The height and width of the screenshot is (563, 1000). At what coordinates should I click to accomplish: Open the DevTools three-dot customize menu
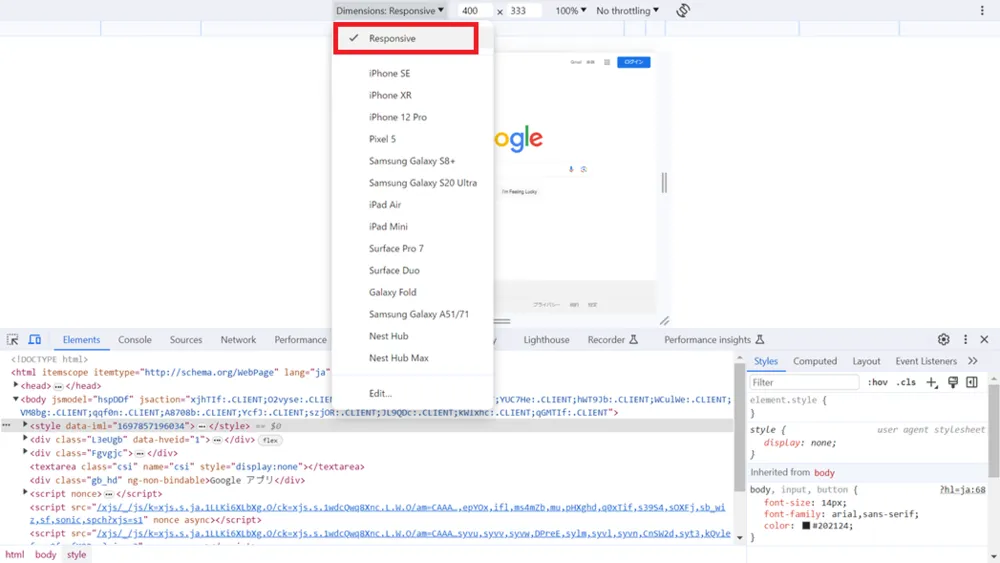pos(965,340)
